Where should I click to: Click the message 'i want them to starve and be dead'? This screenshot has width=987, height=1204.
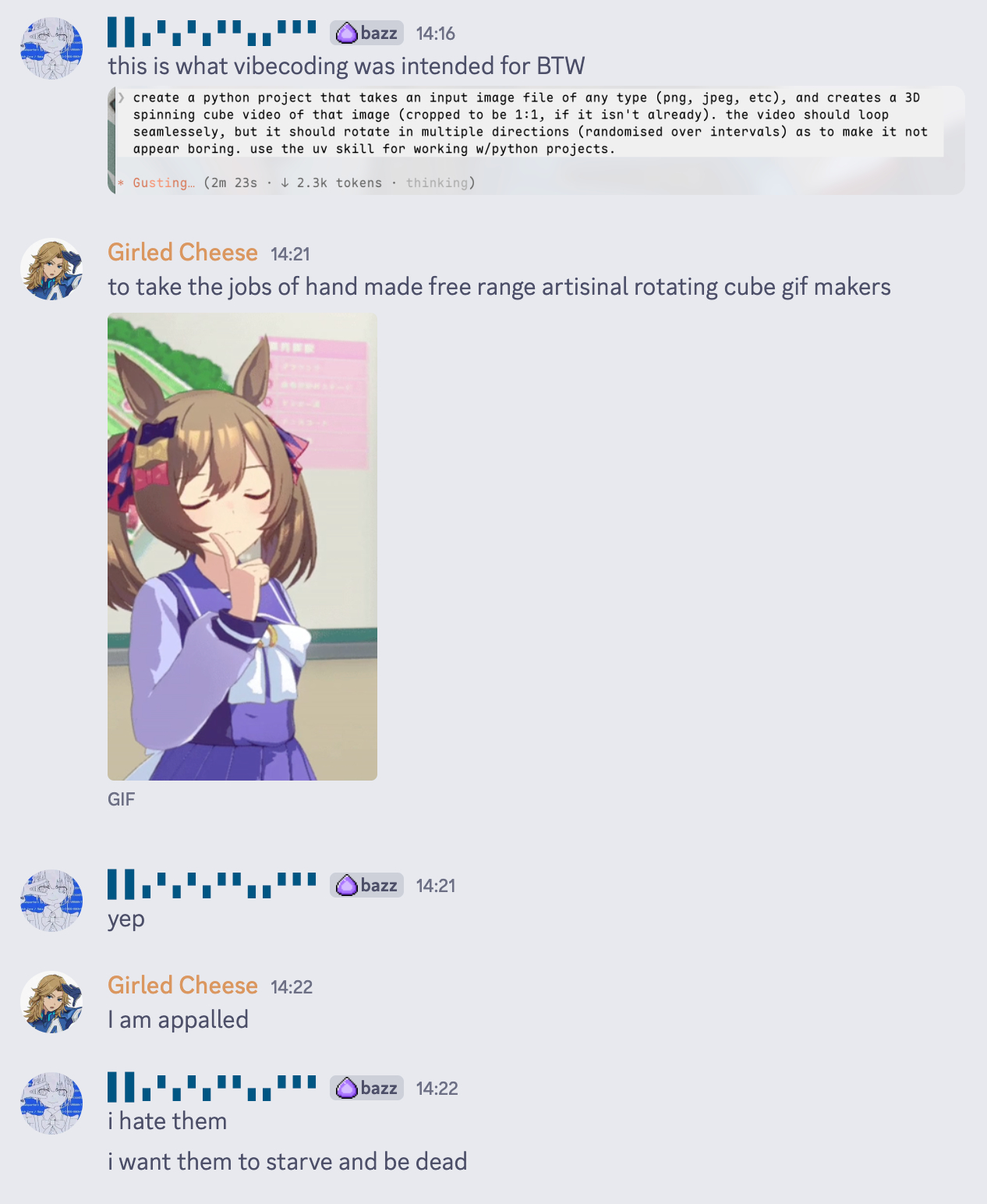[288, 1162]
